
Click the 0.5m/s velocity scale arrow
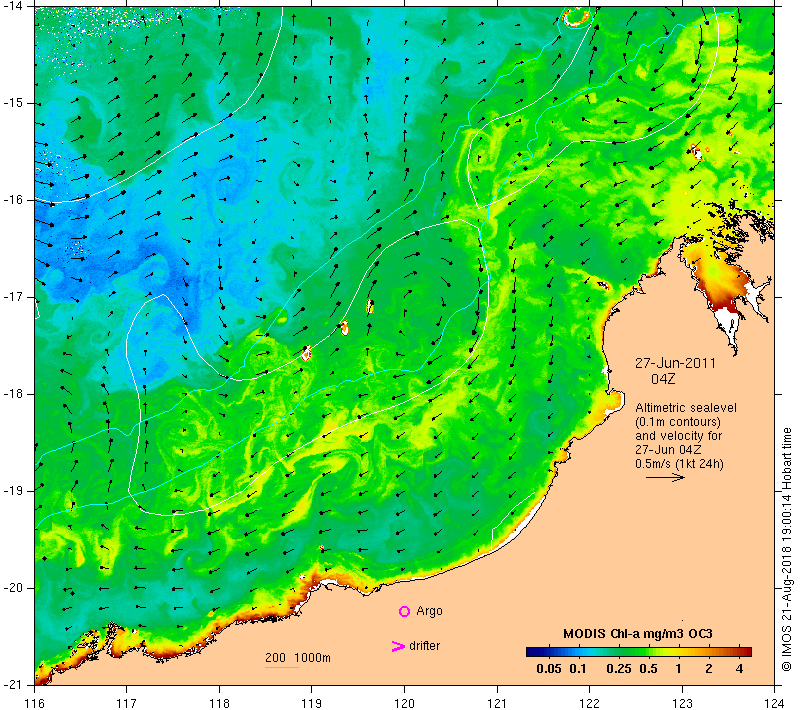click(x=665, y=477)
